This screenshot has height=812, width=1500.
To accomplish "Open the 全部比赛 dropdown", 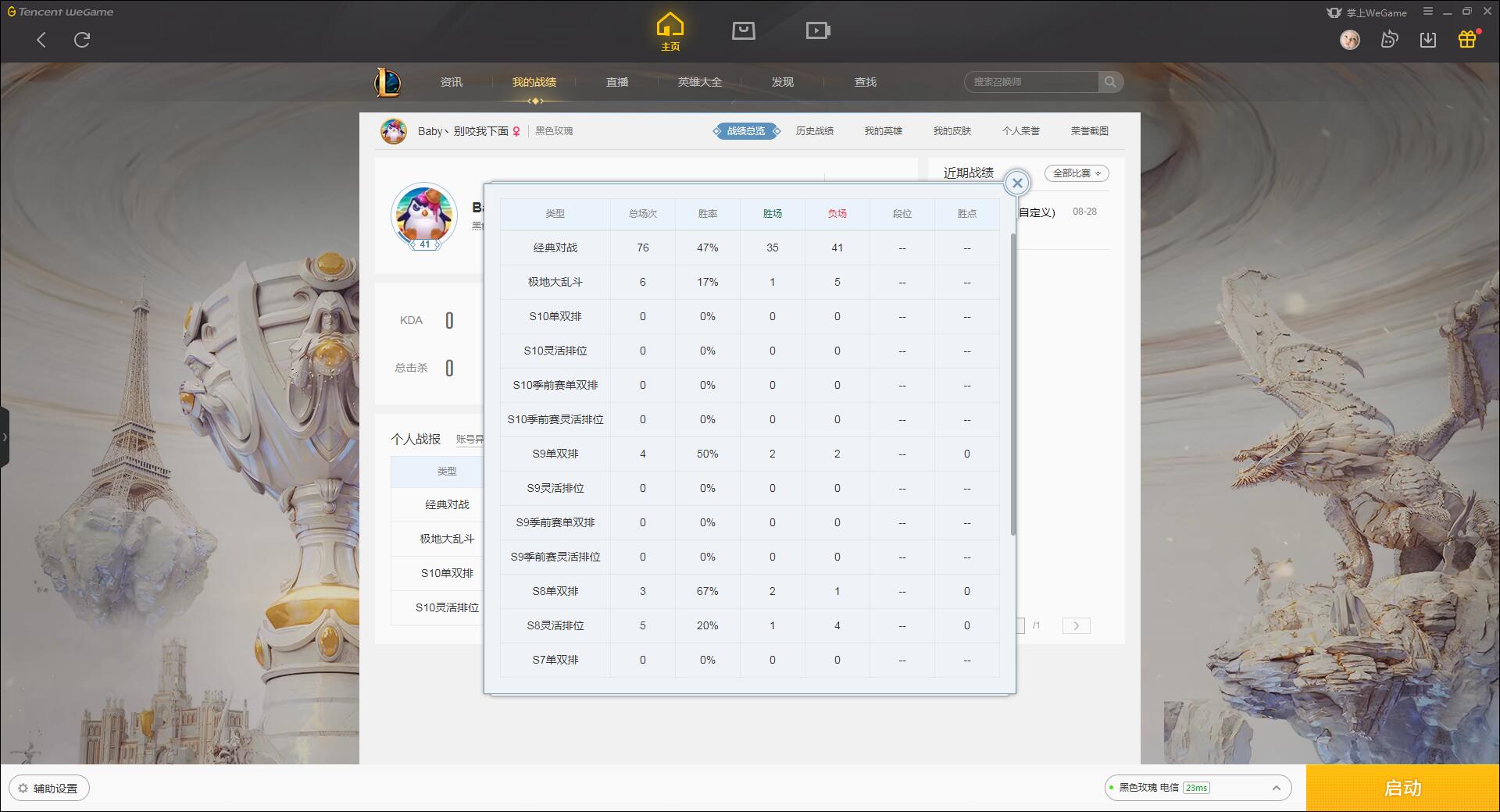I will pyautogui.click(x=1077, y=173).
